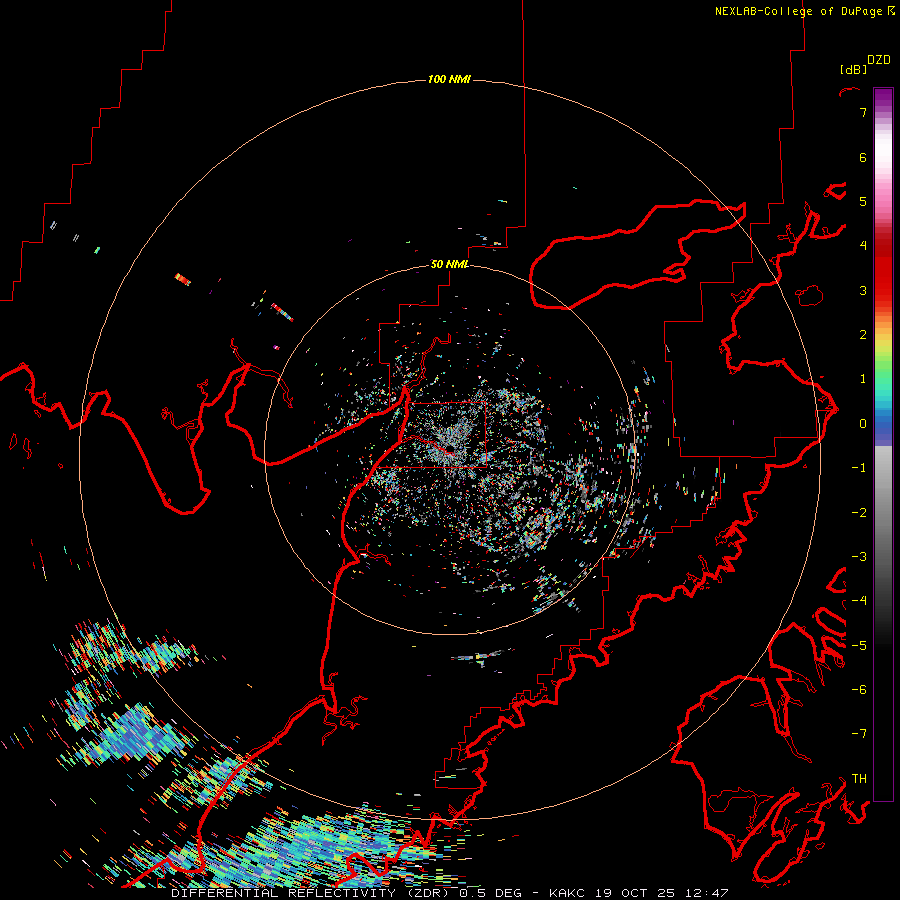Click the 2 value on the scale
The width and height of the screenshot is (900, 900).
point(863,335)
